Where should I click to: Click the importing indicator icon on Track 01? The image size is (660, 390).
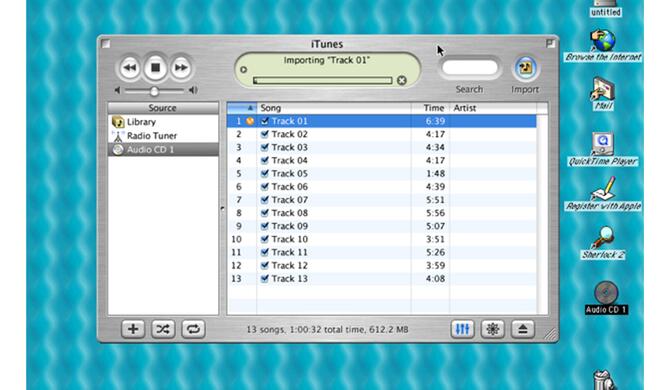pos(250,121)
